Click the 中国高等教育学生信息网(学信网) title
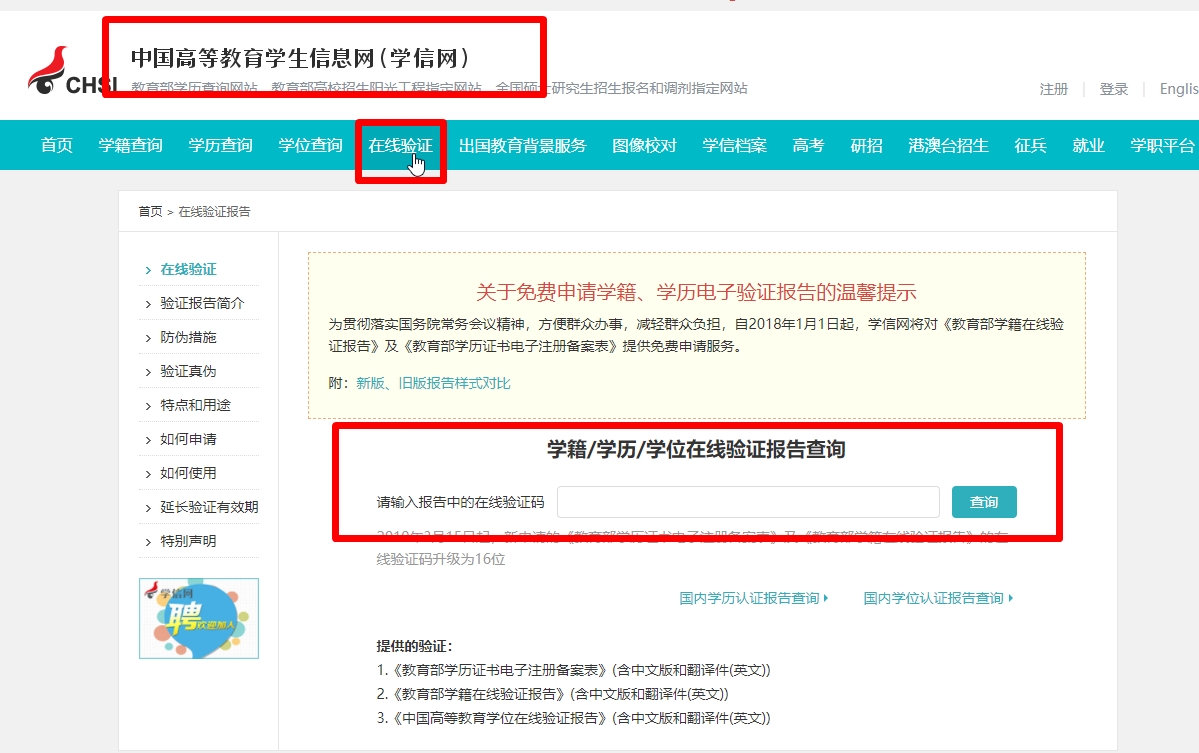 coord(300,58)
